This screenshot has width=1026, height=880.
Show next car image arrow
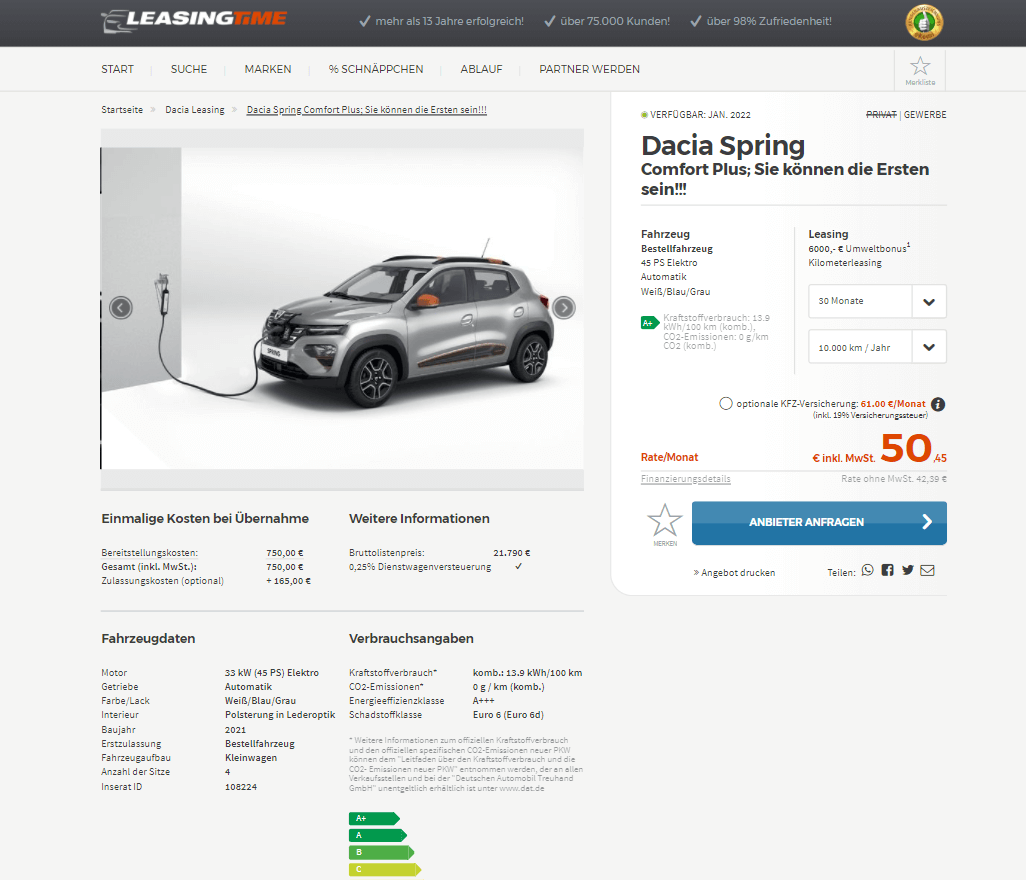point(564,308)
